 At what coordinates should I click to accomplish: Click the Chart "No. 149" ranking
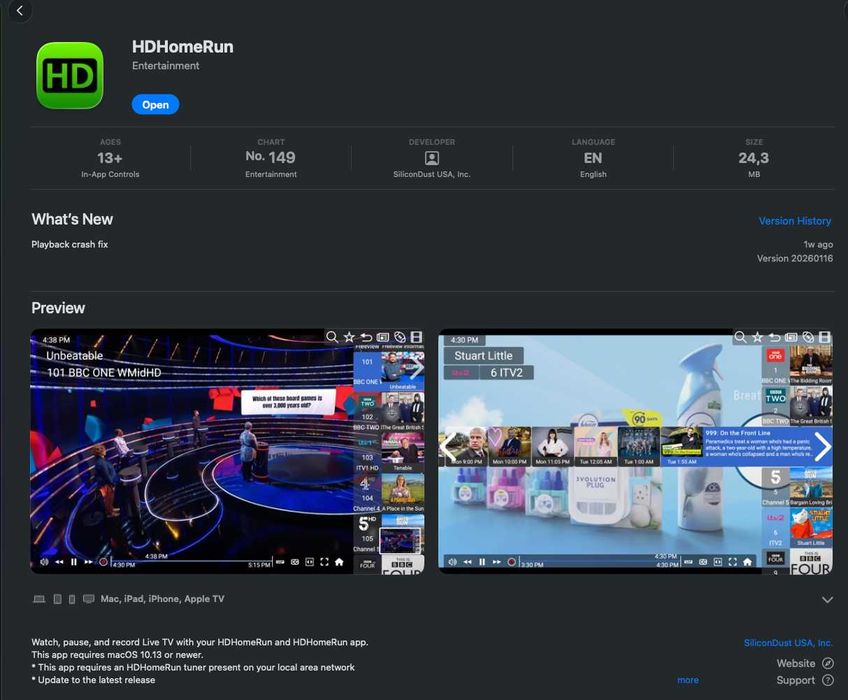click(270, 157)
